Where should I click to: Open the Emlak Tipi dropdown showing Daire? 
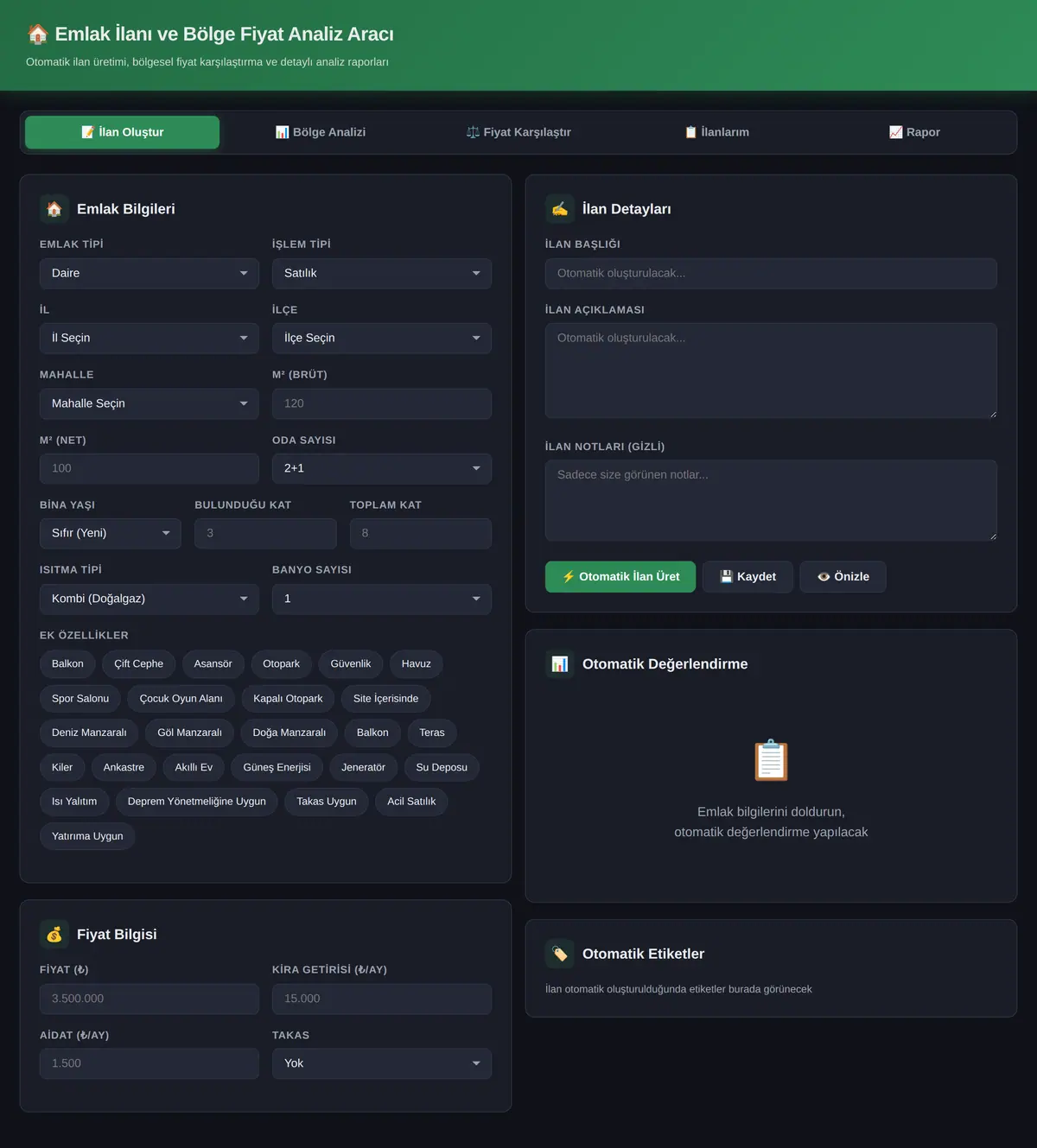[x=150, y=273]
